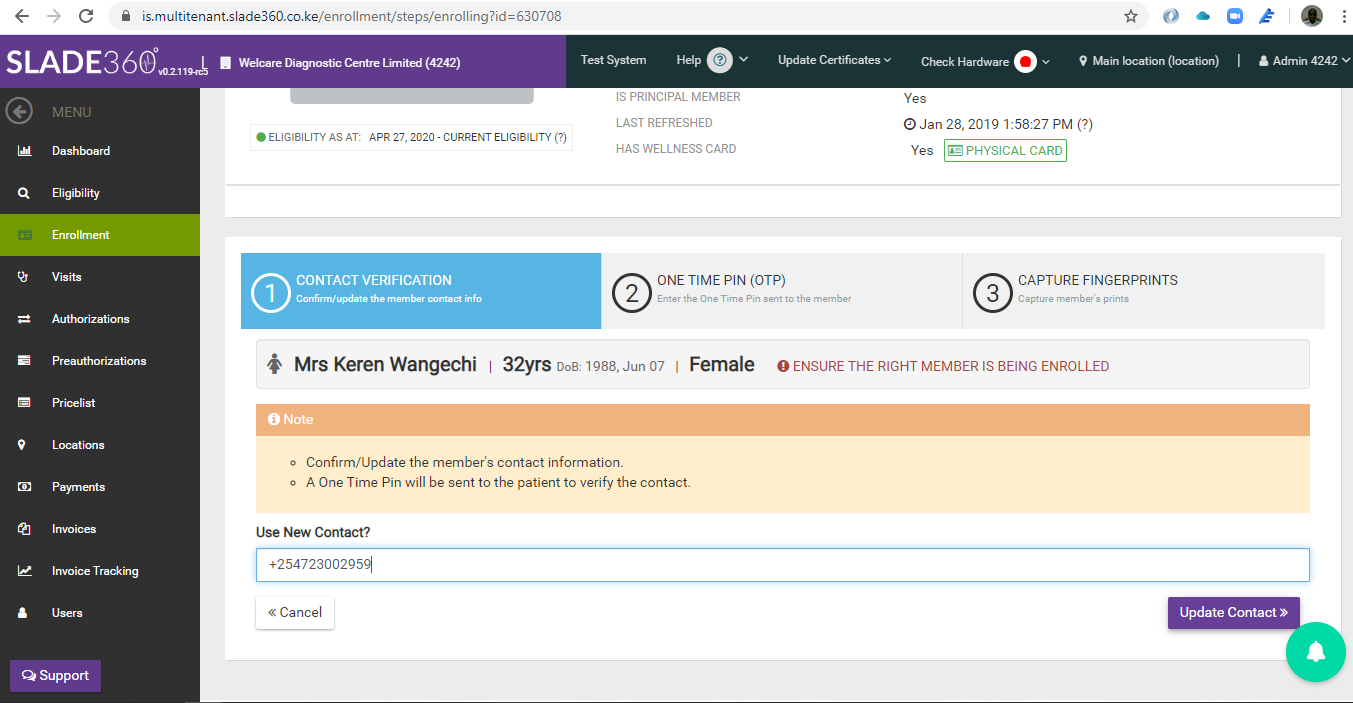Open the Update Certificates dropdown
The image size is (1353, 703).
tap(835, 60)
